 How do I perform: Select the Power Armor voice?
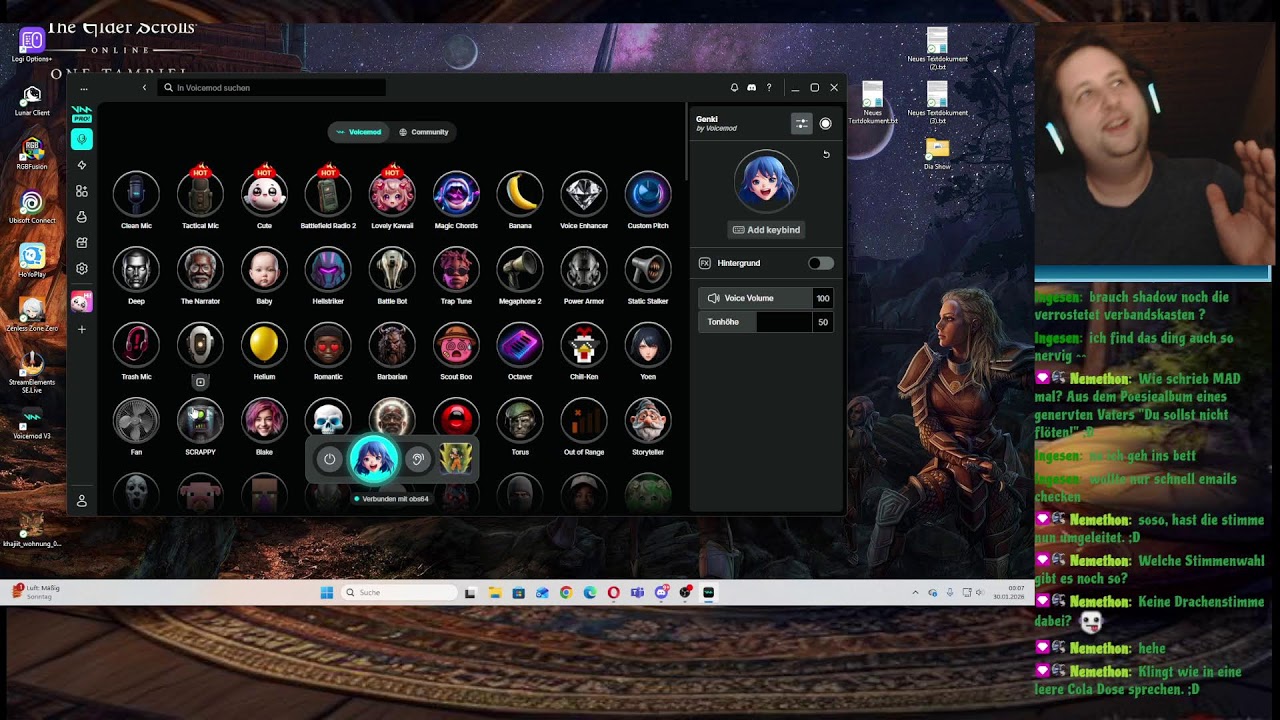click(x=584, y=269)
